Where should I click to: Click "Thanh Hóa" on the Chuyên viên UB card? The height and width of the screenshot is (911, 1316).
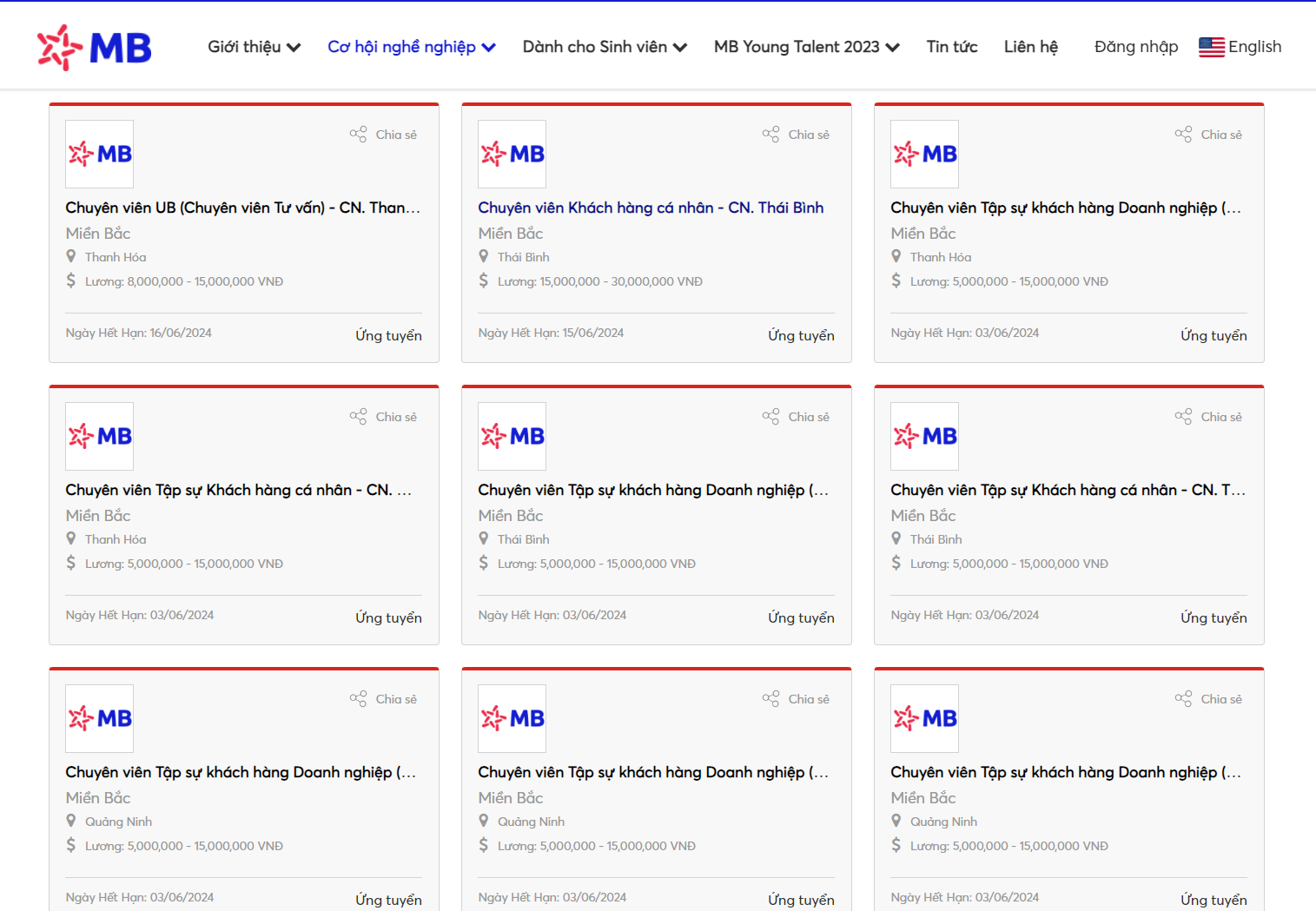(116, 257)
